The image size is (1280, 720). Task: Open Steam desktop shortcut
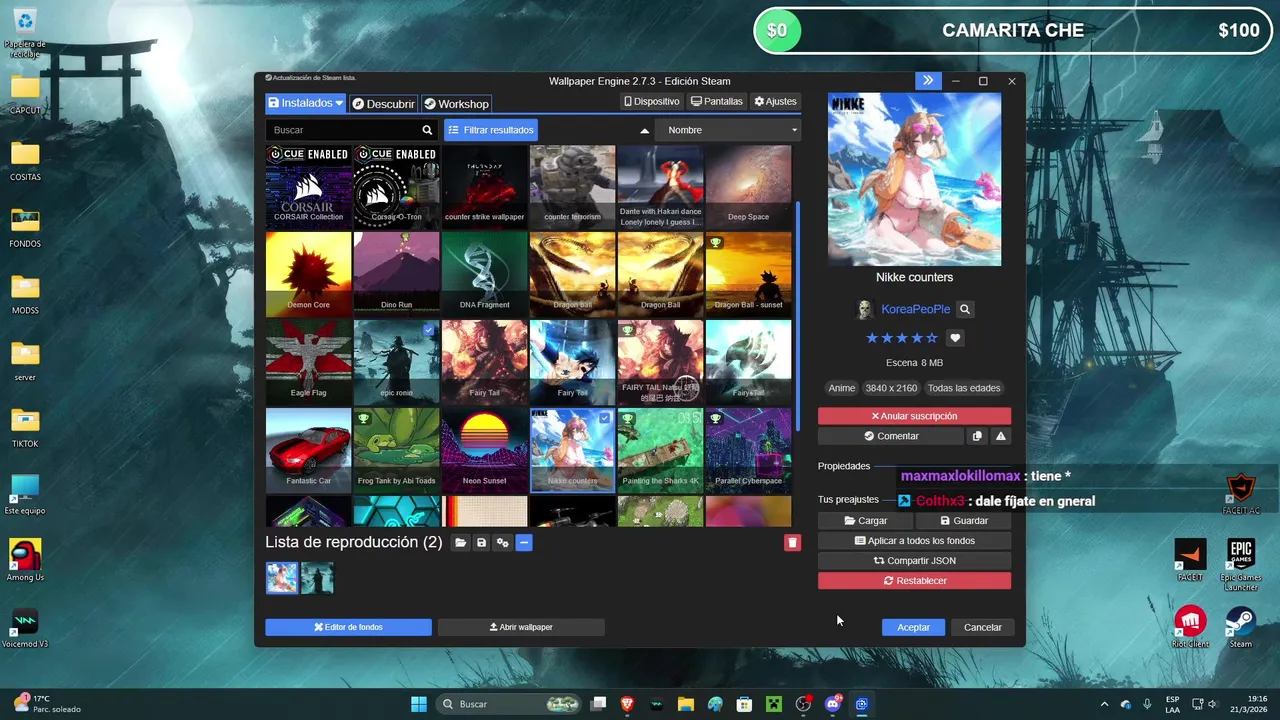pos(1240,626)
